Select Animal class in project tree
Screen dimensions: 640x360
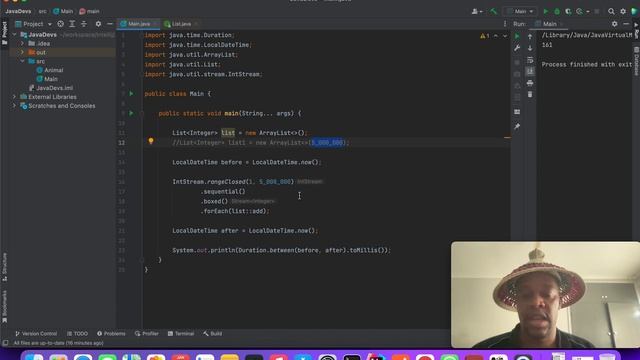click(x=50, y=70)
